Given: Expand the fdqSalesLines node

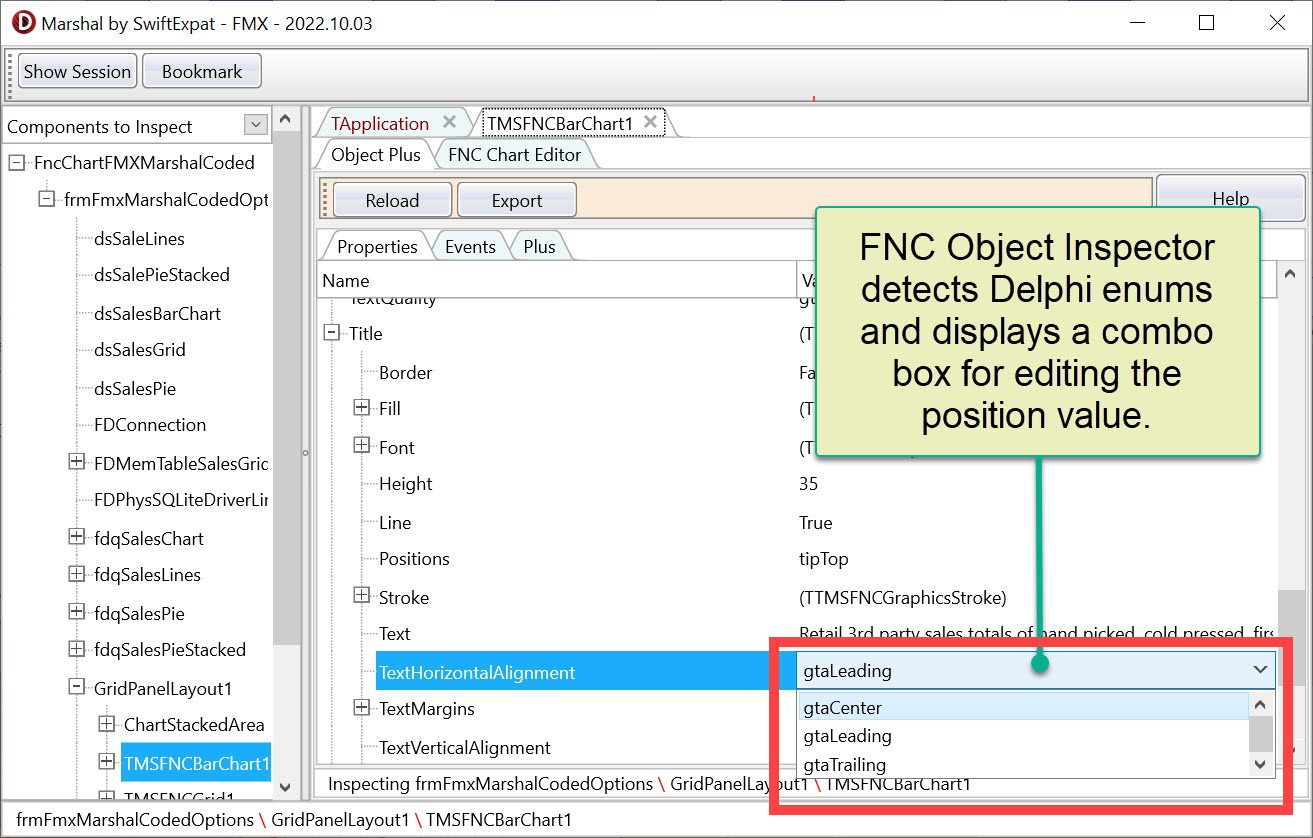Looking at the screenshot, I should click(x=76, y=574).
